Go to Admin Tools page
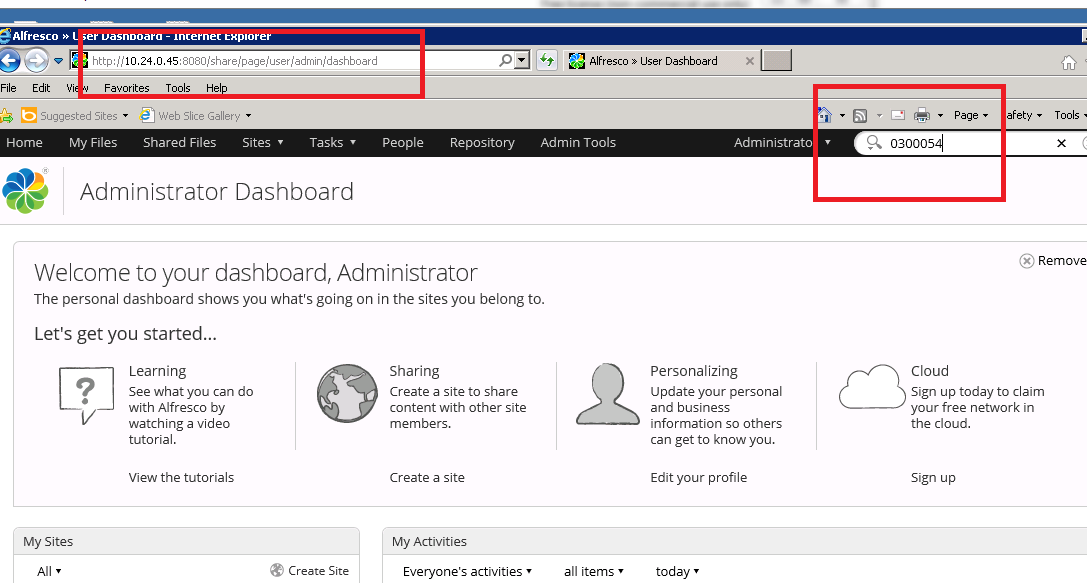Viewport: 1087px width, 583px height. pyautogui.click(x=578, y=143)
